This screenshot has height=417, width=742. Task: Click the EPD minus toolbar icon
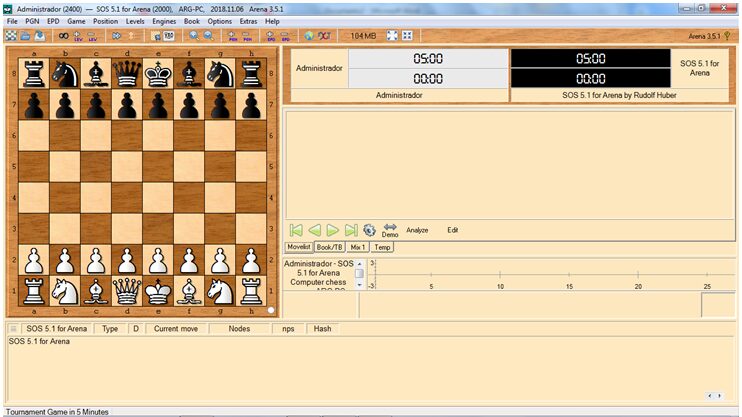285,36
